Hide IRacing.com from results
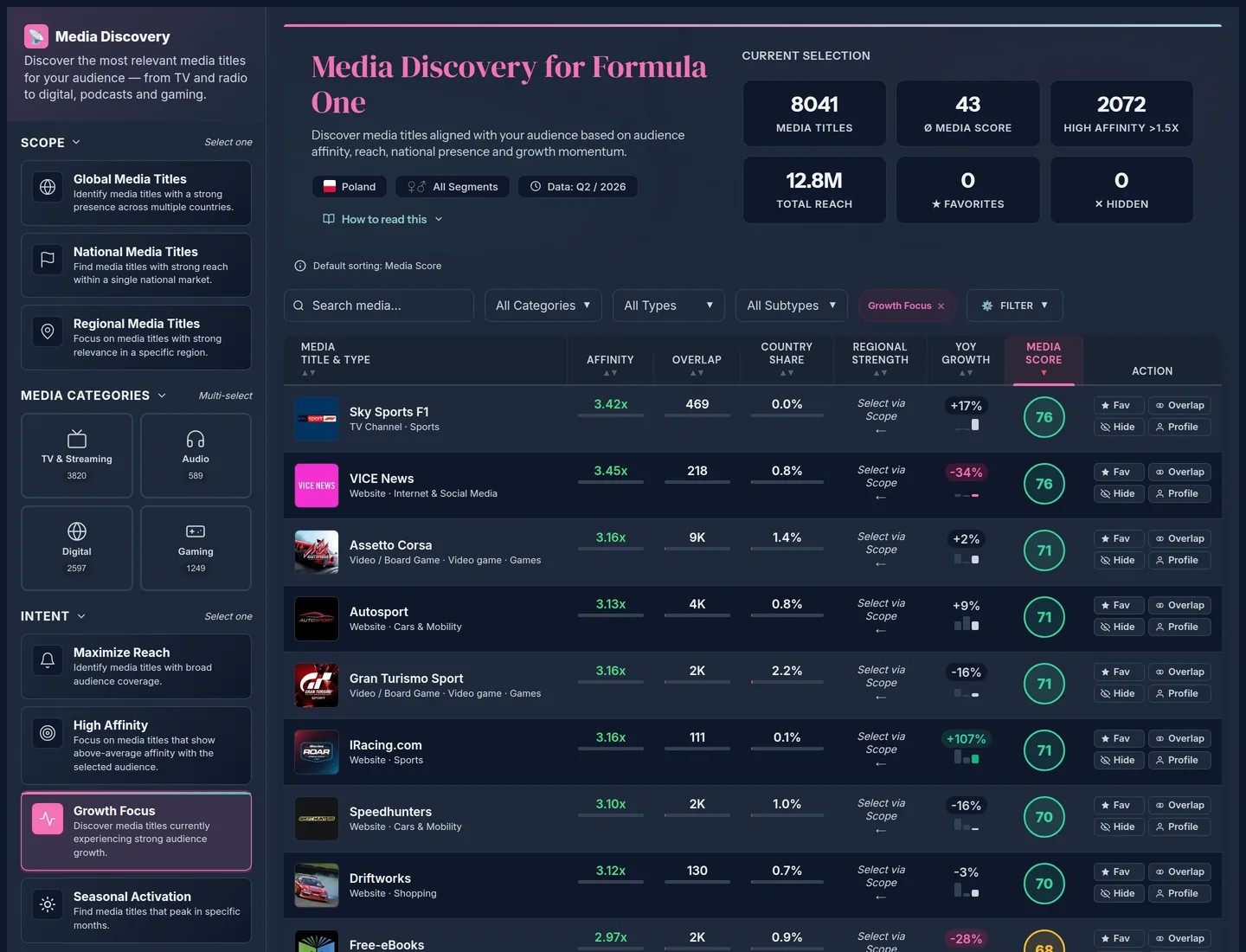 (1119, 760)
